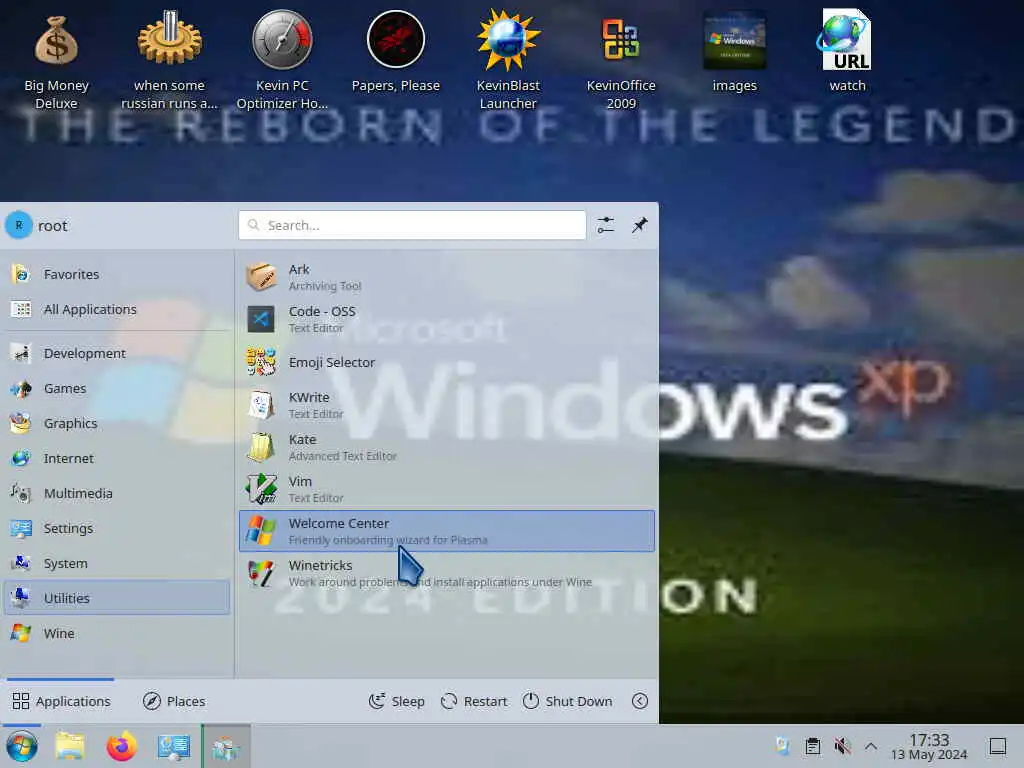Switch to the Places tab
The height and width of the screenshot is (768, 1024).
(x=174, y=701)
